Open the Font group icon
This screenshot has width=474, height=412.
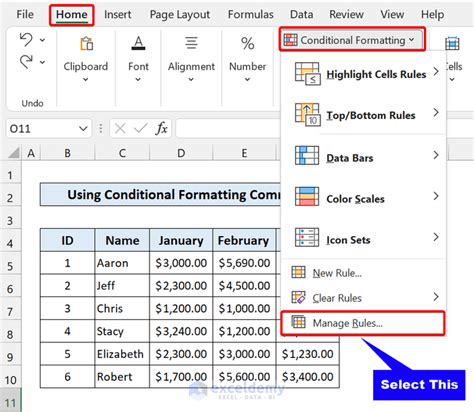coord(138,43)
